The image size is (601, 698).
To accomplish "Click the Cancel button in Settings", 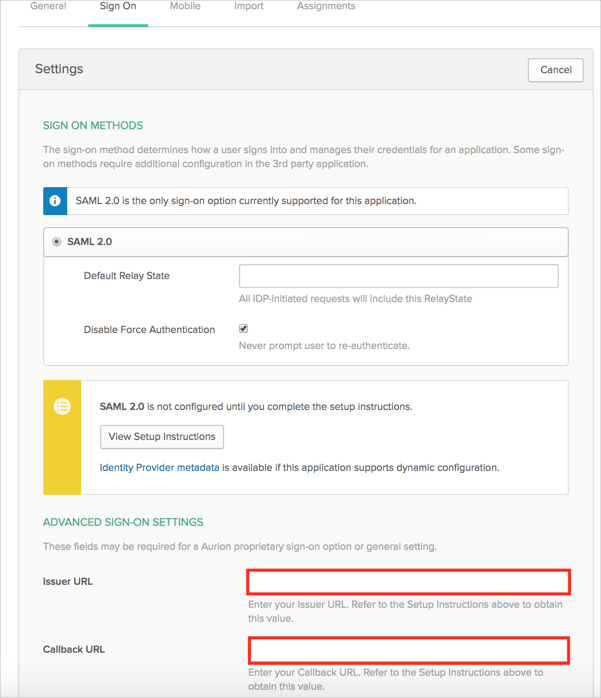I will tap(555, 70).
